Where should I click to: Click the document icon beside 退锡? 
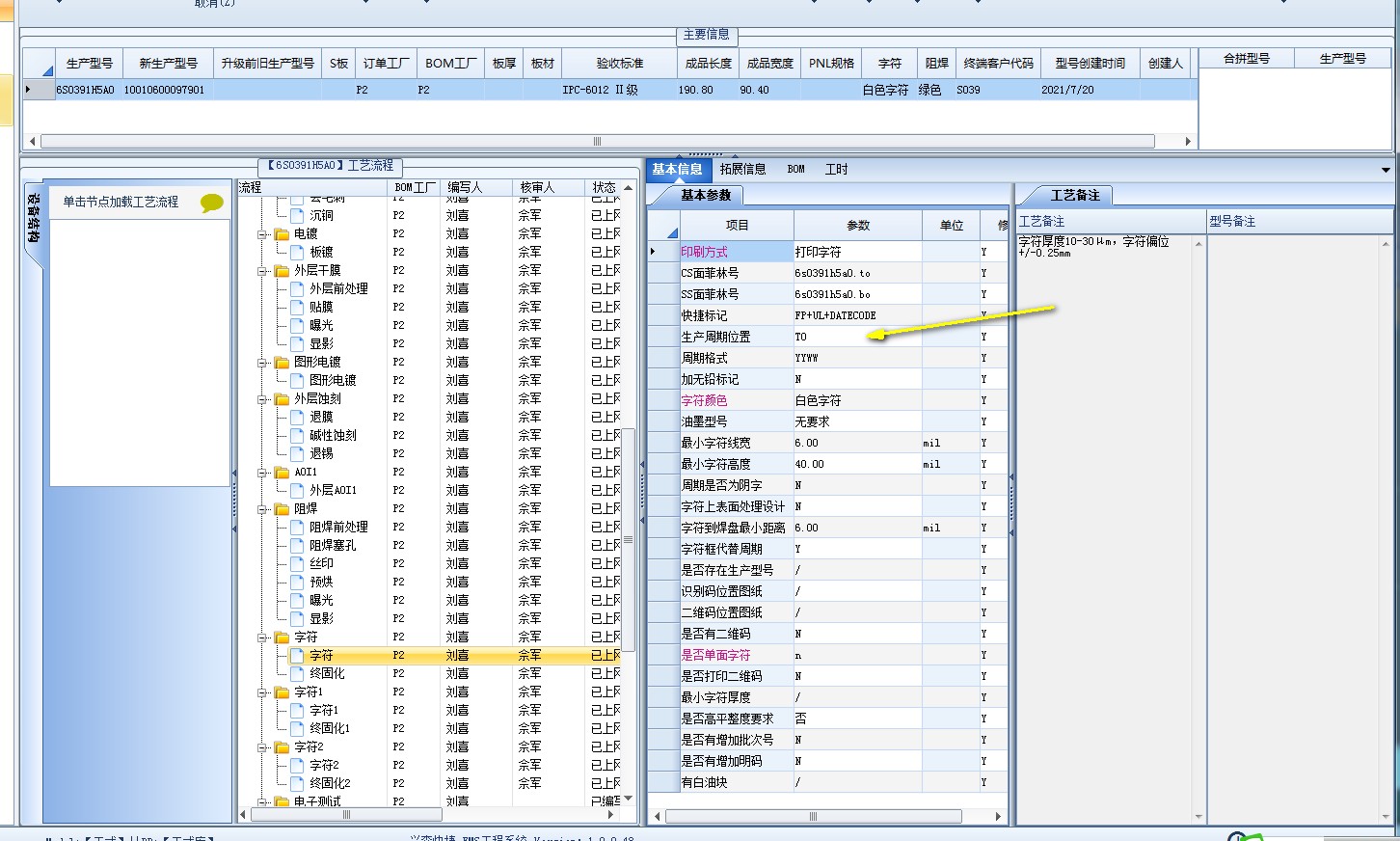pyautogui.click(x=298, y=454)
